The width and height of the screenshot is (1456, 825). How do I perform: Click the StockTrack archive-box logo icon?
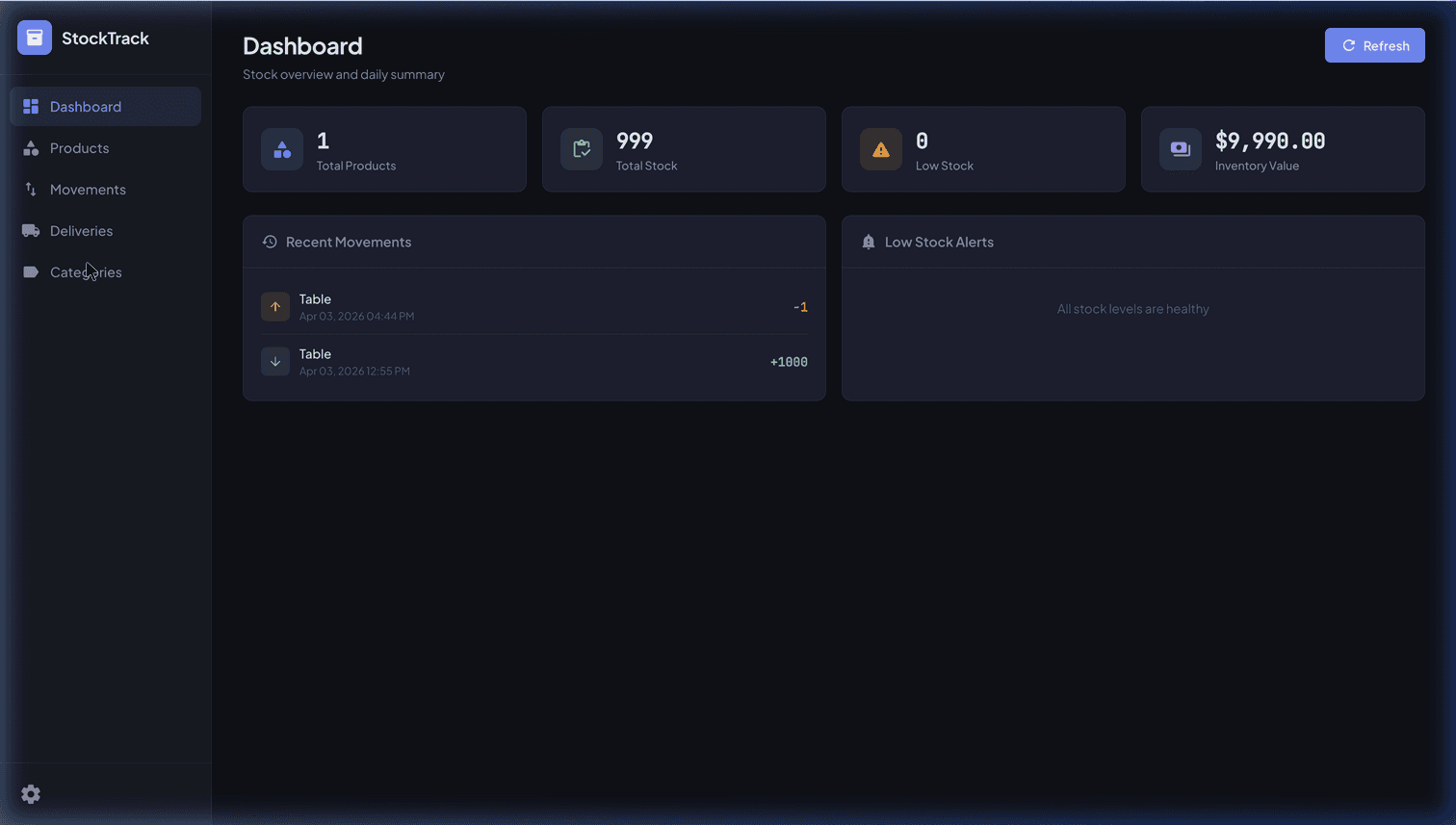[34, 38]
